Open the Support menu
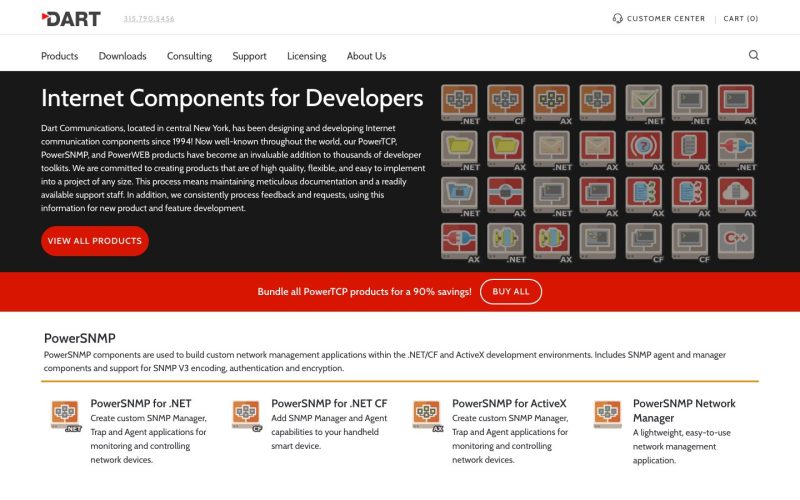This screenshot has height=500, width=800. (249, 56)
